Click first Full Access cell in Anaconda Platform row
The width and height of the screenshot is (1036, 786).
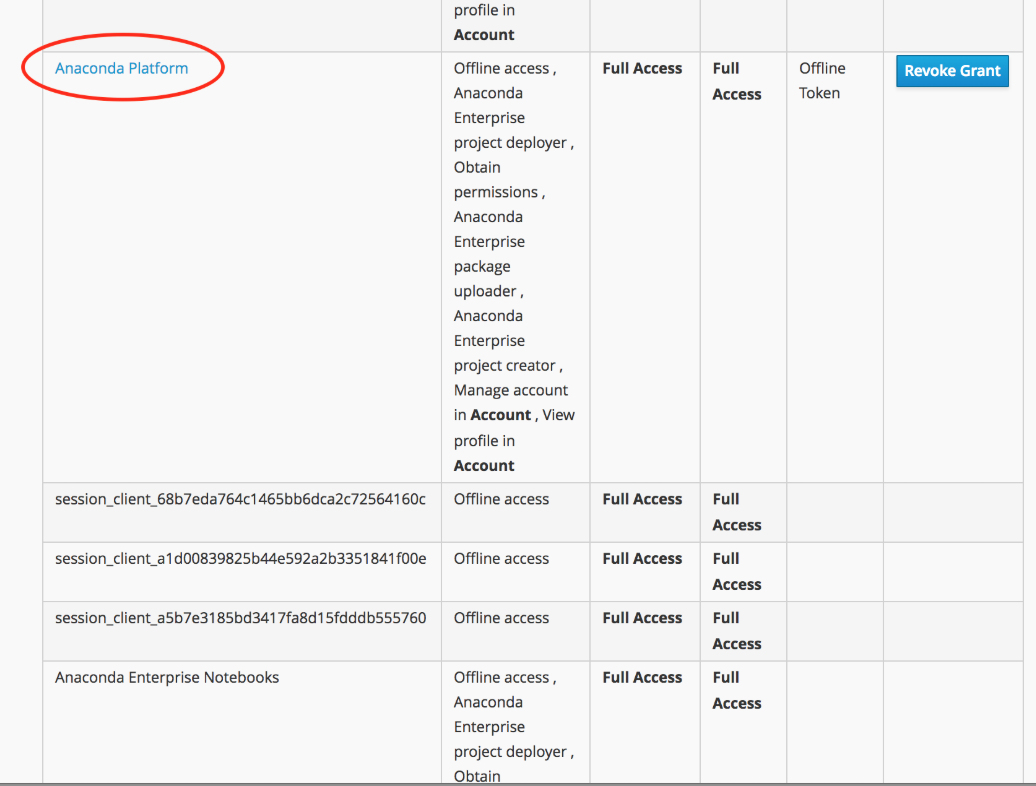(642, 68)
